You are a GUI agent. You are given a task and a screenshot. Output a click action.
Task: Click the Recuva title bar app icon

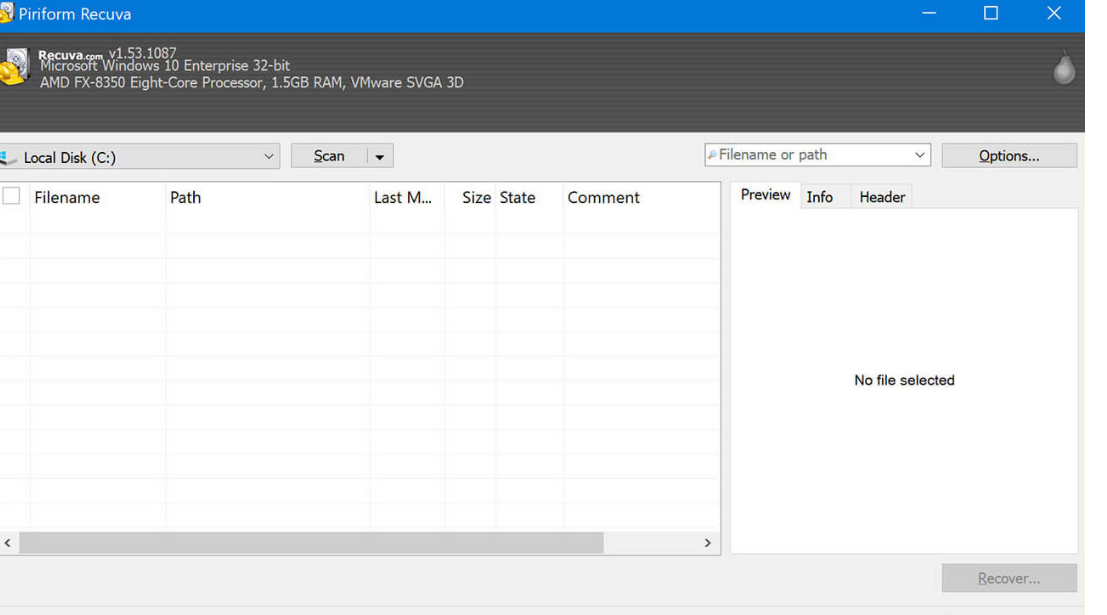(x=6, y=14)
